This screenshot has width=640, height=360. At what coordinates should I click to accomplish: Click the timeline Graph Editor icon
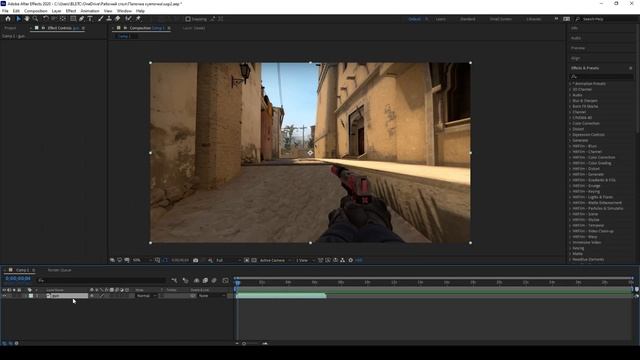click(x=226, y=280)
